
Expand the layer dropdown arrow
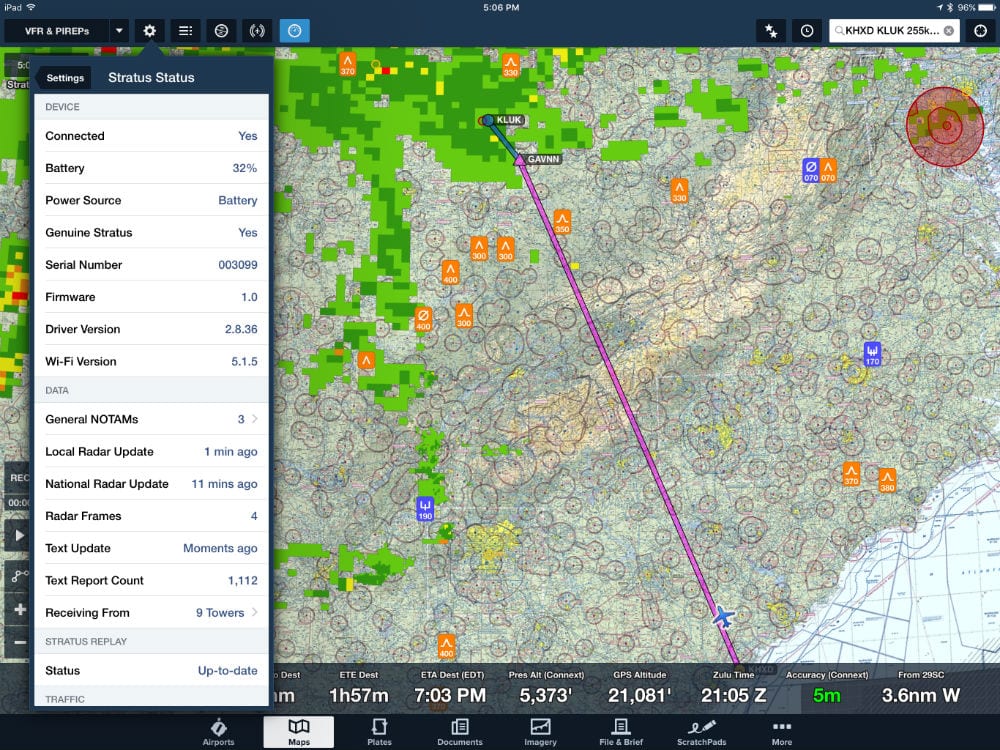coord(119,31)
